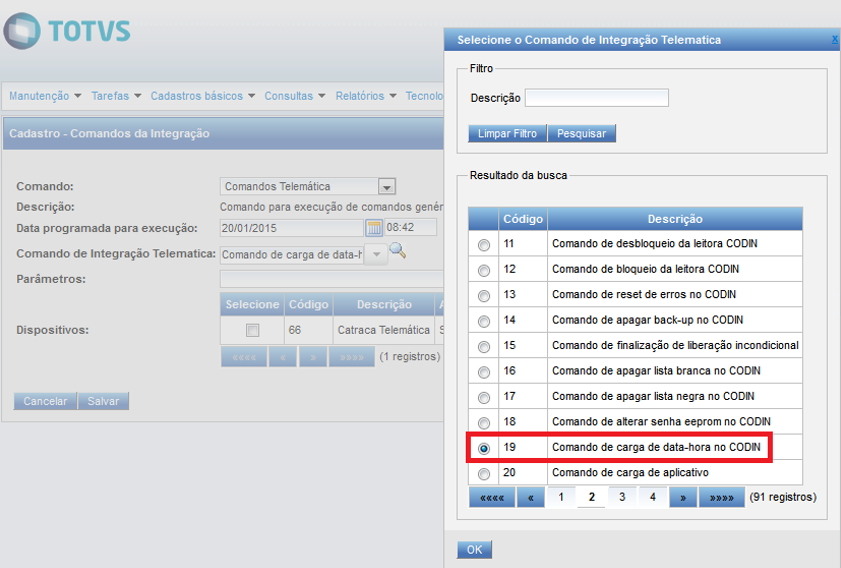Open the Cadastros básicos menu
The image size is (841, 568).
(203, 96)
